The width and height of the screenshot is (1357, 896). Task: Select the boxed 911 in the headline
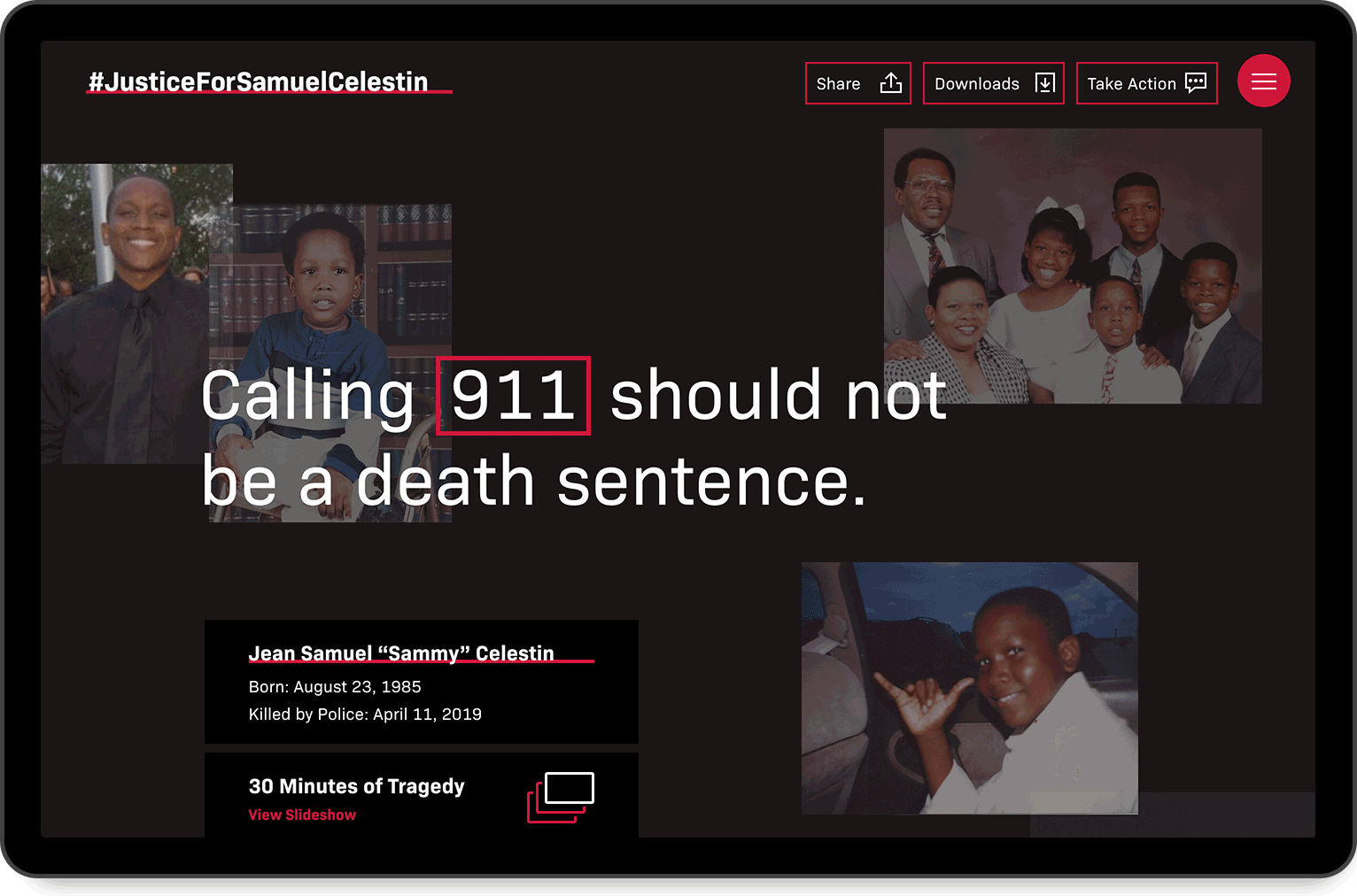[x=514, y=395]
